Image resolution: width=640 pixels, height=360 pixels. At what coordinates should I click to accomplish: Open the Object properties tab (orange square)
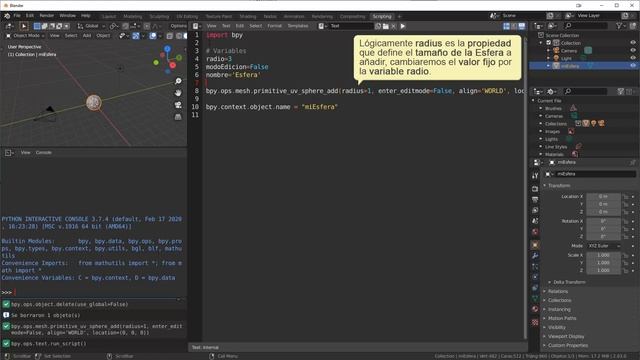pyautogui.click(x=535, y=245)
